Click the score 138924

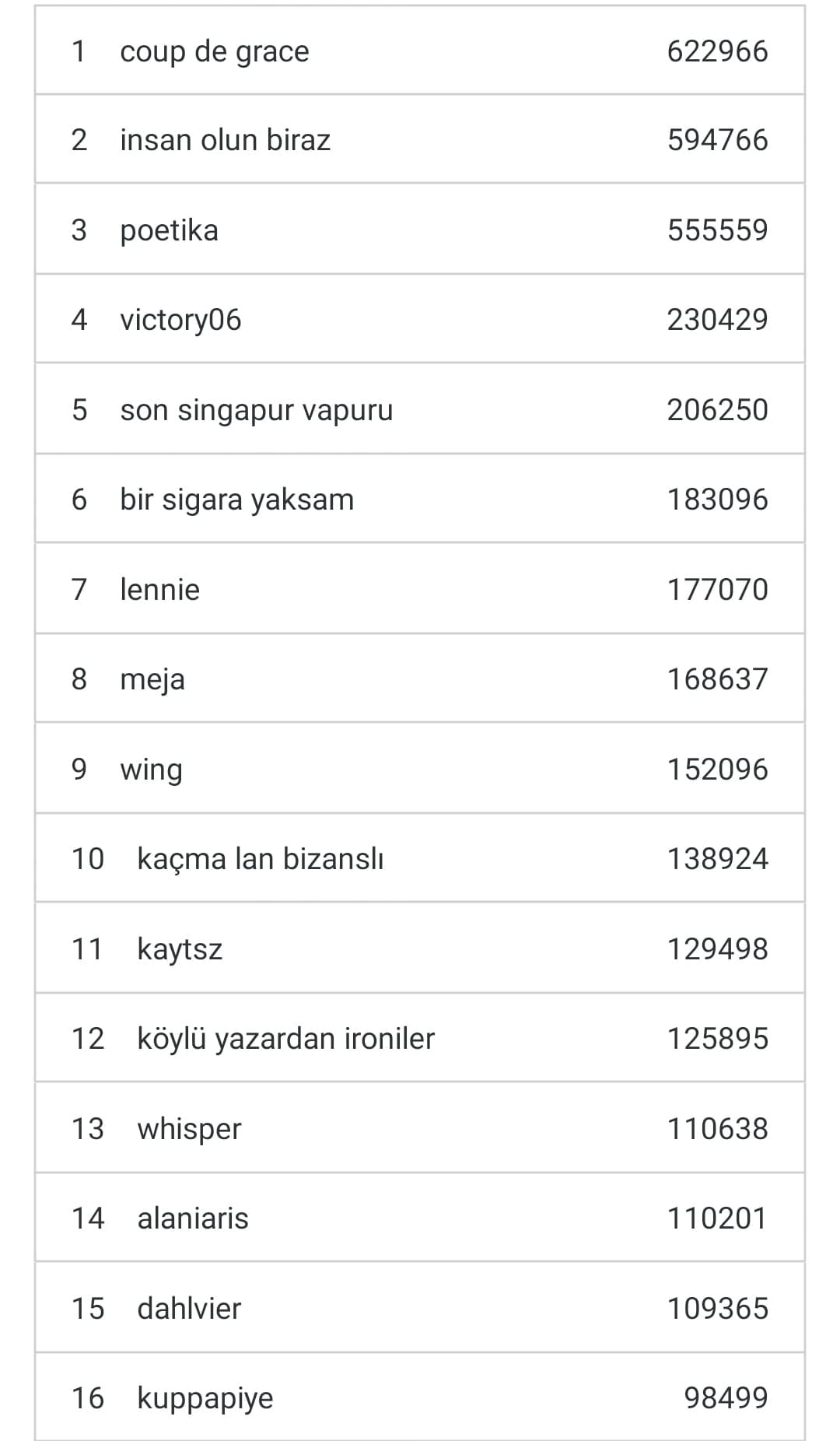(717, 859)
